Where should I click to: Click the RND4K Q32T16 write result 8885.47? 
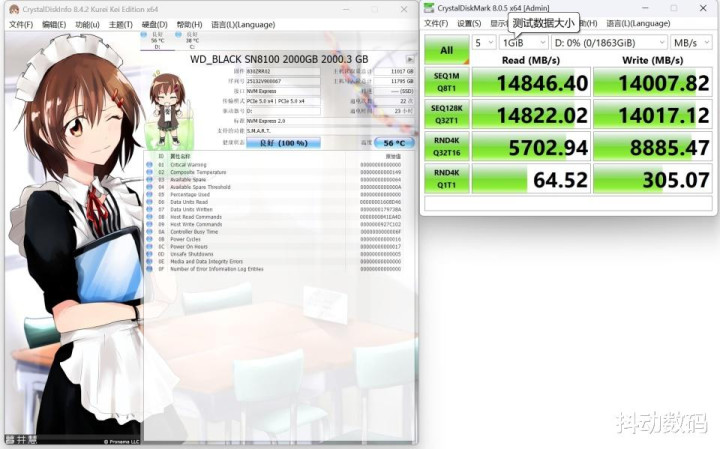[x=652, y=146]
